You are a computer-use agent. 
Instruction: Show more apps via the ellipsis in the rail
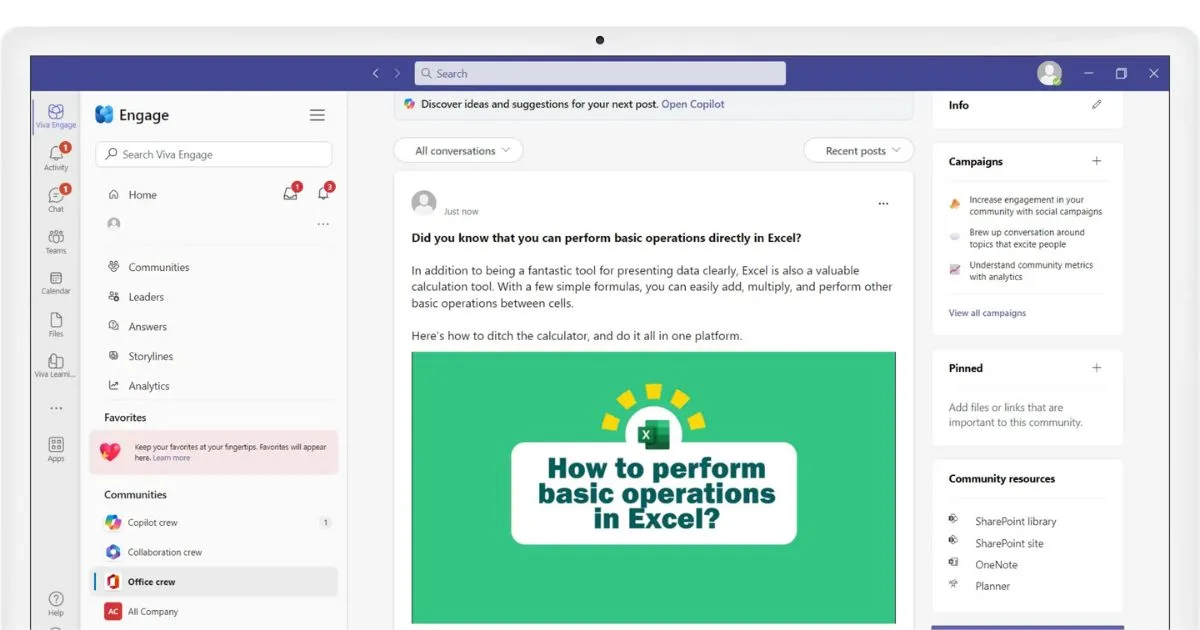pyautogui.click(x=56, y=408)
